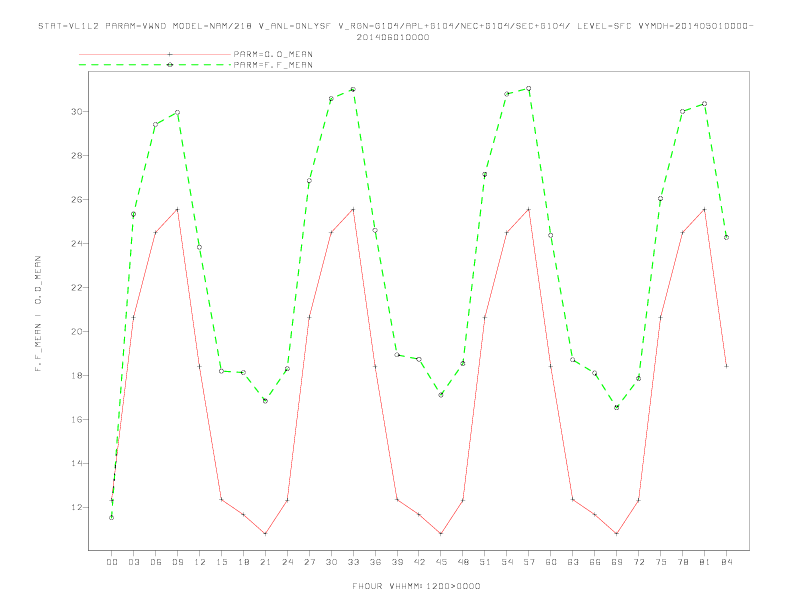This screenshot has width=792, height=612.
Task: Click the green F.F_MEAN circle marker at hour 09
Action: 177,113
